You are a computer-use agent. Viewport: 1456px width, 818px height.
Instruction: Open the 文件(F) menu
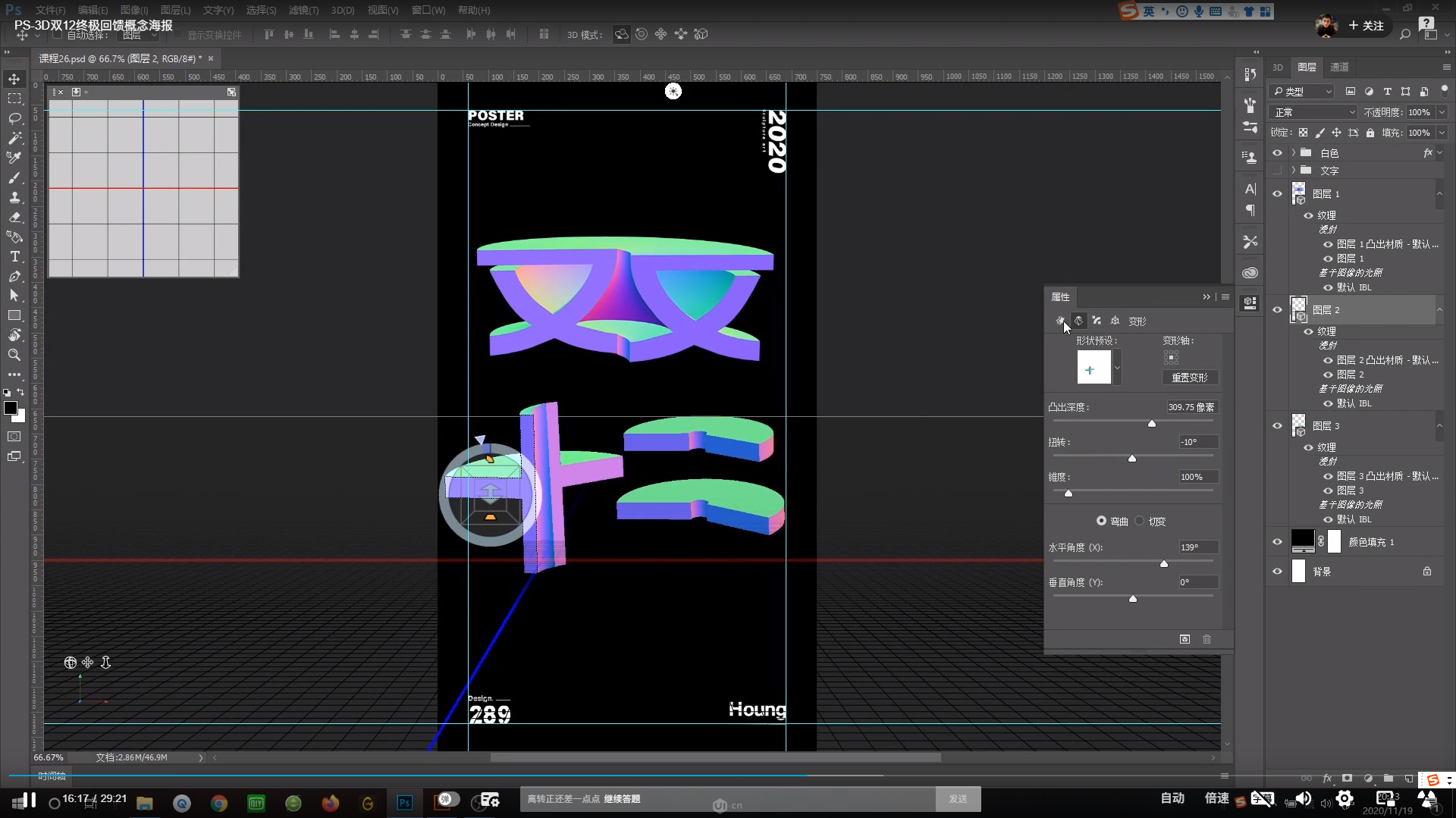[x=50, y=10]
